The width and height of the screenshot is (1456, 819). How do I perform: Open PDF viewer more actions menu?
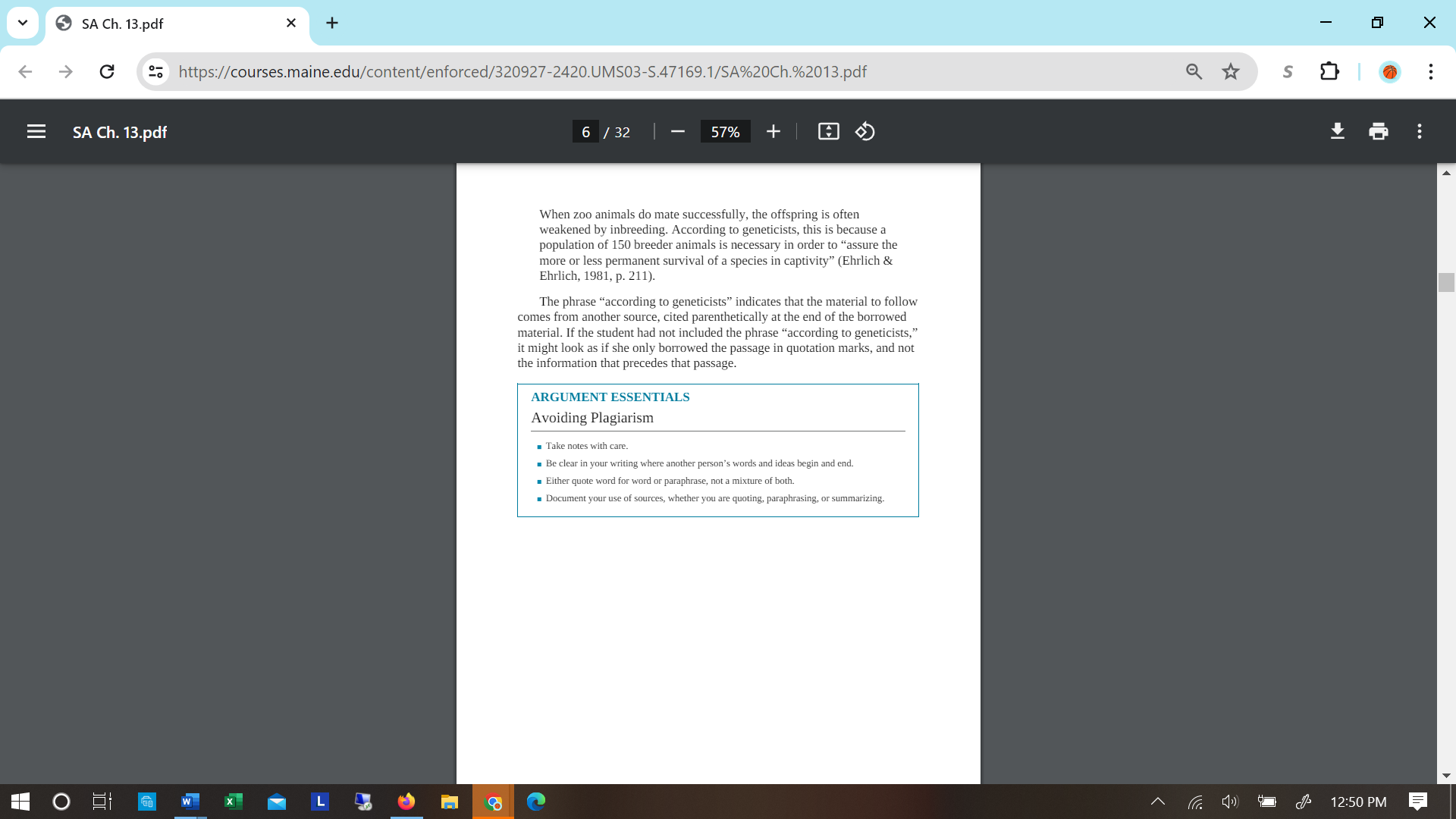click(x=1420, y=132)
